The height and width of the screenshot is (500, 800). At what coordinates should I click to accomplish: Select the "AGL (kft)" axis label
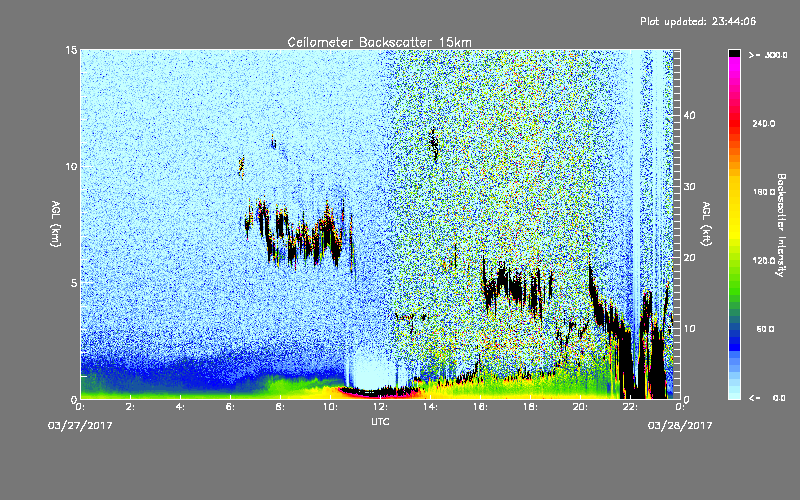707,224
